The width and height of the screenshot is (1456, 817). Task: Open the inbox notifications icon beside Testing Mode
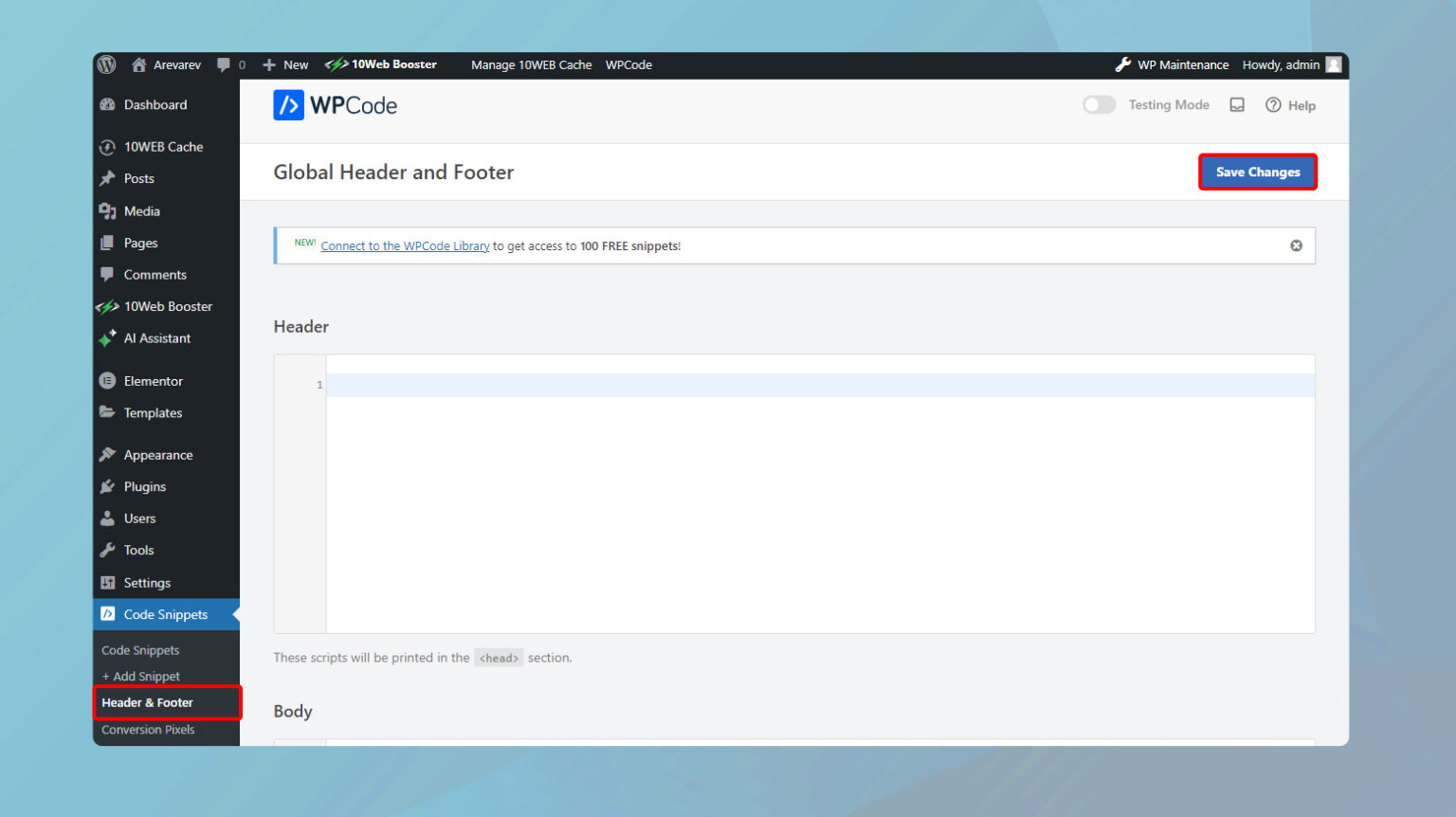point(1237,105)
